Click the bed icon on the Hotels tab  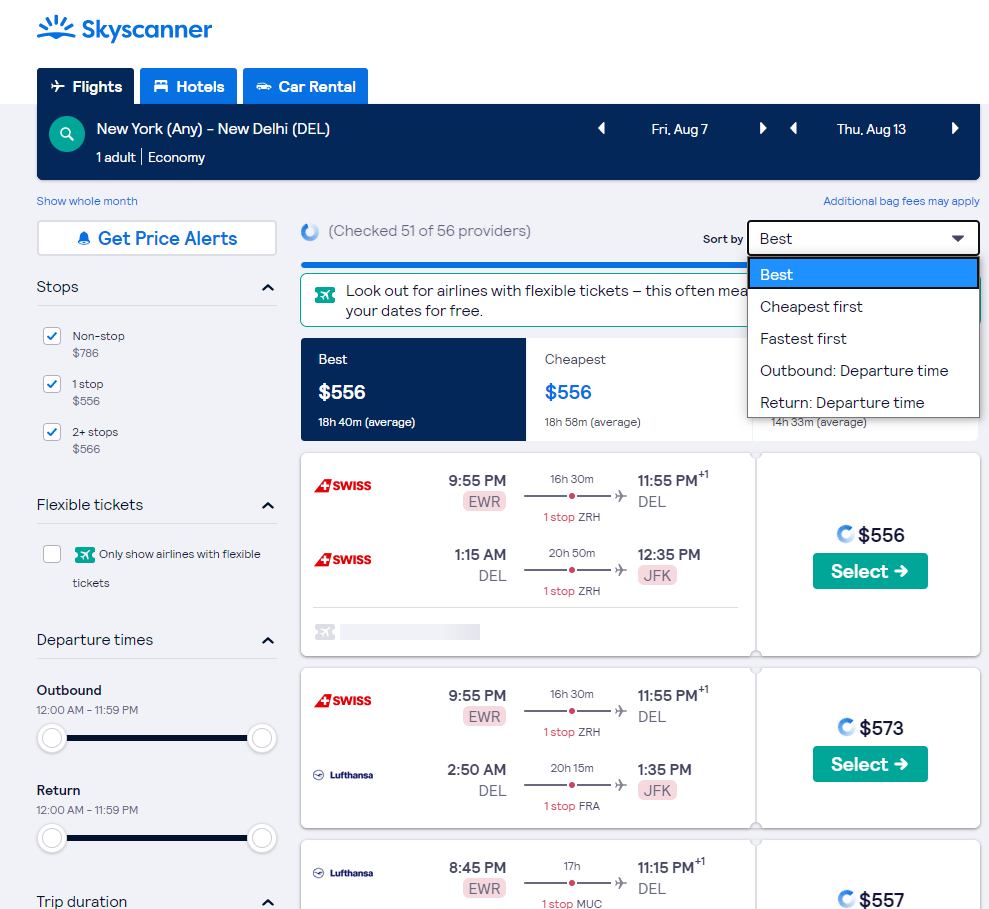click(161, 86)
